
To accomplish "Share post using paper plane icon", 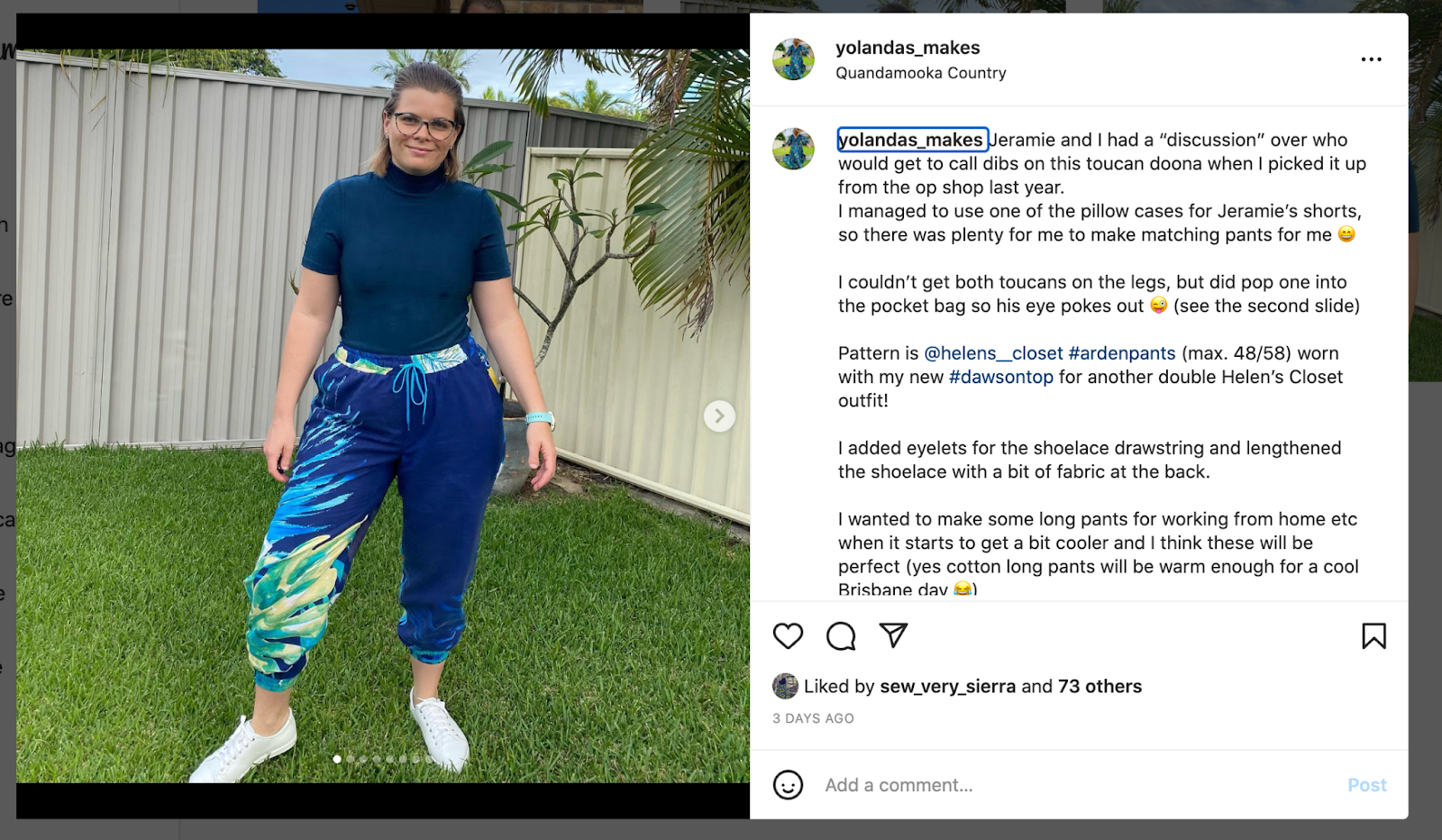I will coord(893,635).
